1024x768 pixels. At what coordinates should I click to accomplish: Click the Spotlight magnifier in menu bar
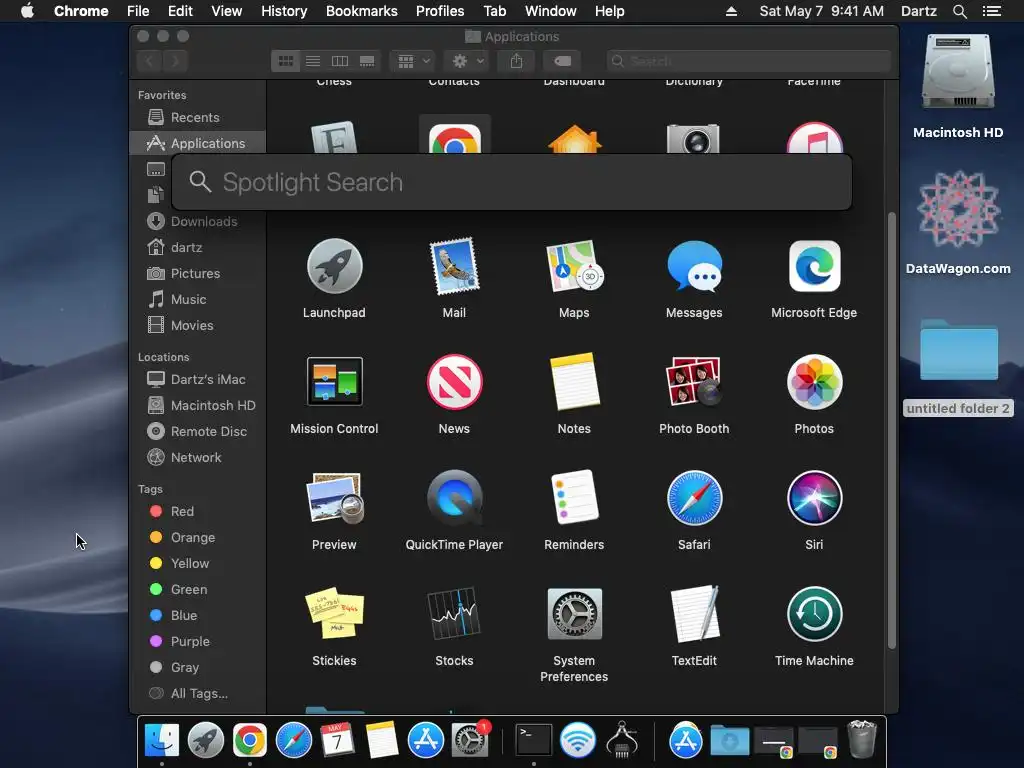959,11
